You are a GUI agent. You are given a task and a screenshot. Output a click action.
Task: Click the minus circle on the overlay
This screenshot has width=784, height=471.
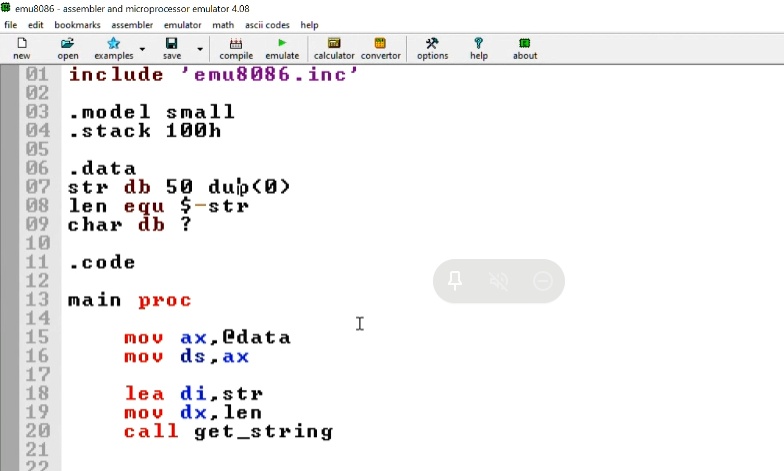543,282
